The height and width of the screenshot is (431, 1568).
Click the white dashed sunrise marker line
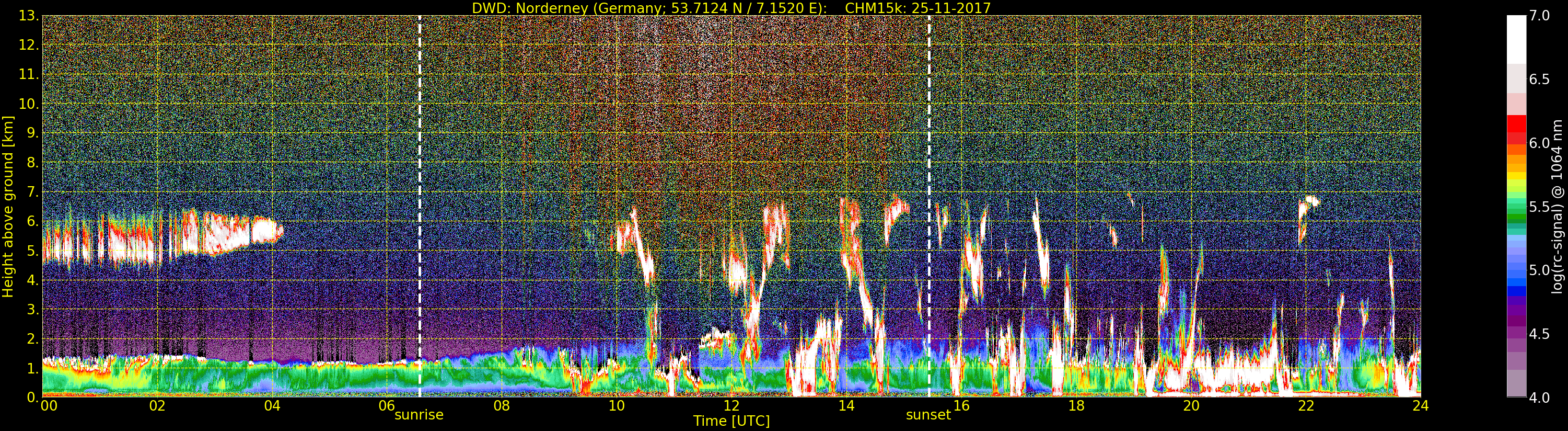click(420, 206)
